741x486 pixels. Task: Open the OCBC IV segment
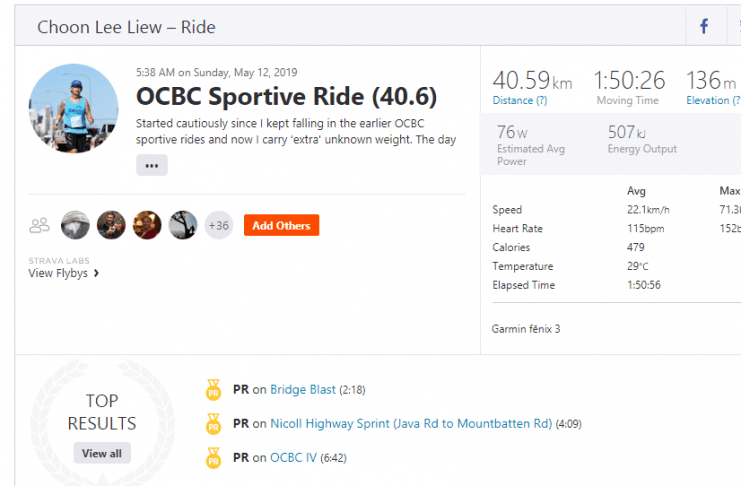click(x=293, y=458)
